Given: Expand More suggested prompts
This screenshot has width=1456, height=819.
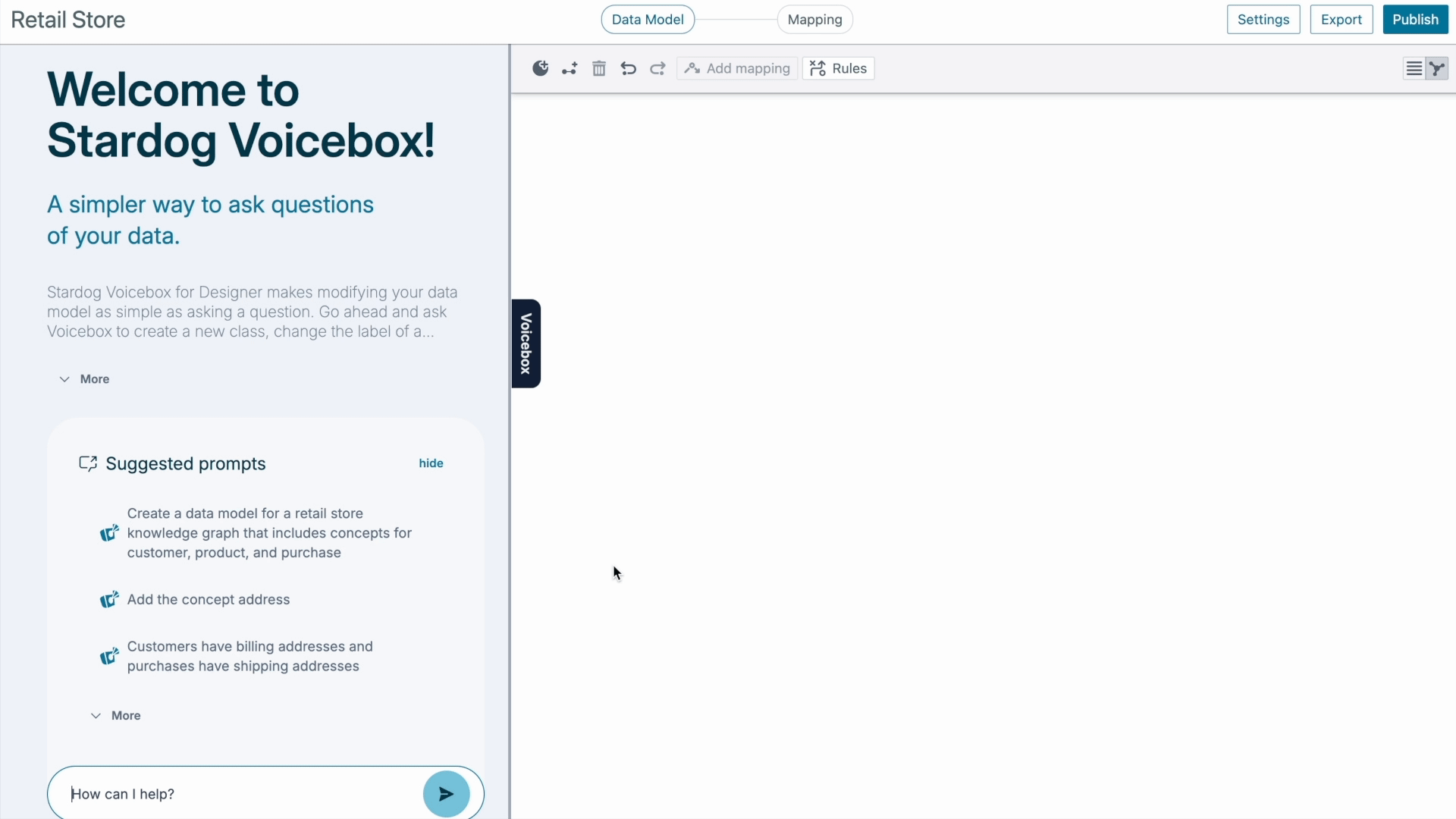Looking at the screenshot, I should pos(115,716).
